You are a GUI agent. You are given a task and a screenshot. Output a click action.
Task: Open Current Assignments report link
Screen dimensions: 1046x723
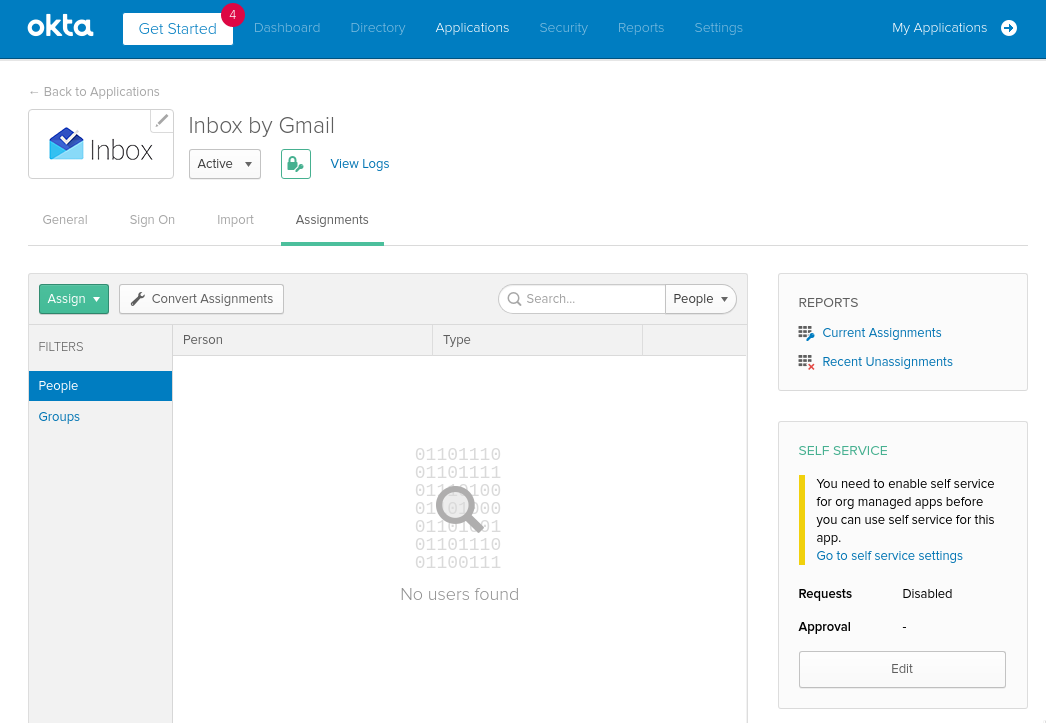882,333
